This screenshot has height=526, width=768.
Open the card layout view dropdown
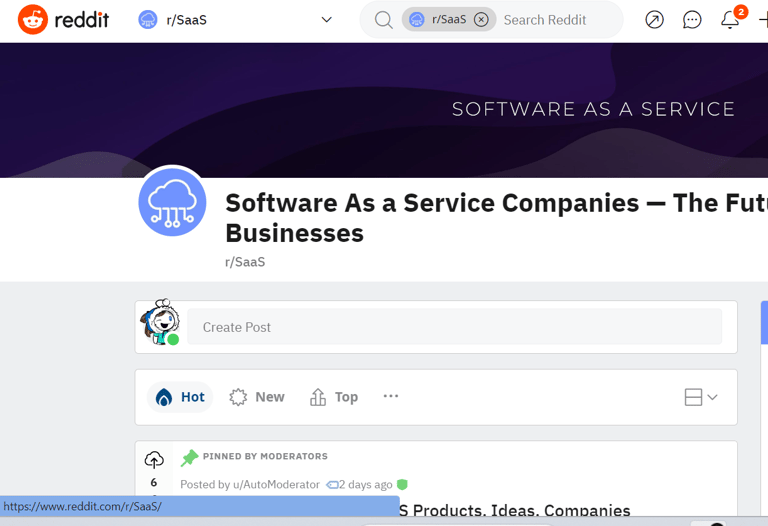point(701,397)
